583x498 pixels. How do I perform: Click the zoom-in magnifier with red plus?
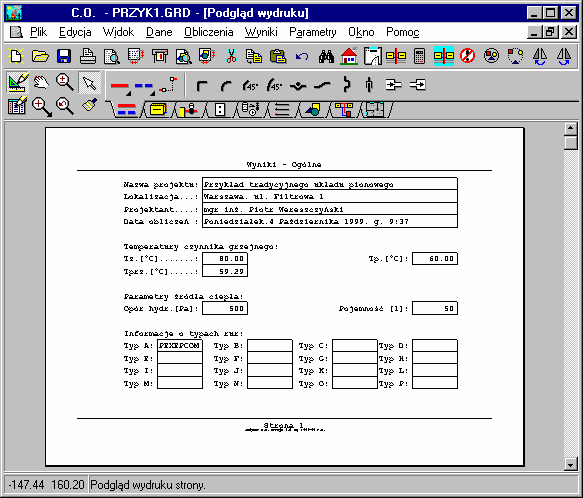click(41, 107)
